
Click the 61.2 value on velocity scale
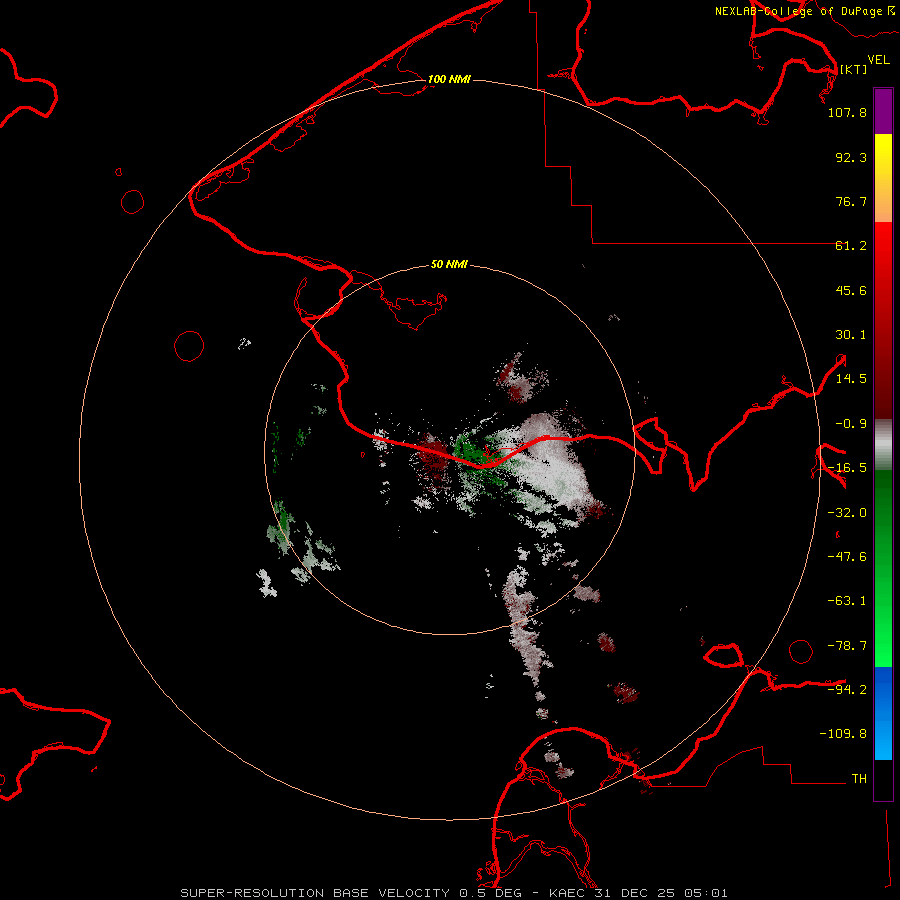tap(851, 246)
